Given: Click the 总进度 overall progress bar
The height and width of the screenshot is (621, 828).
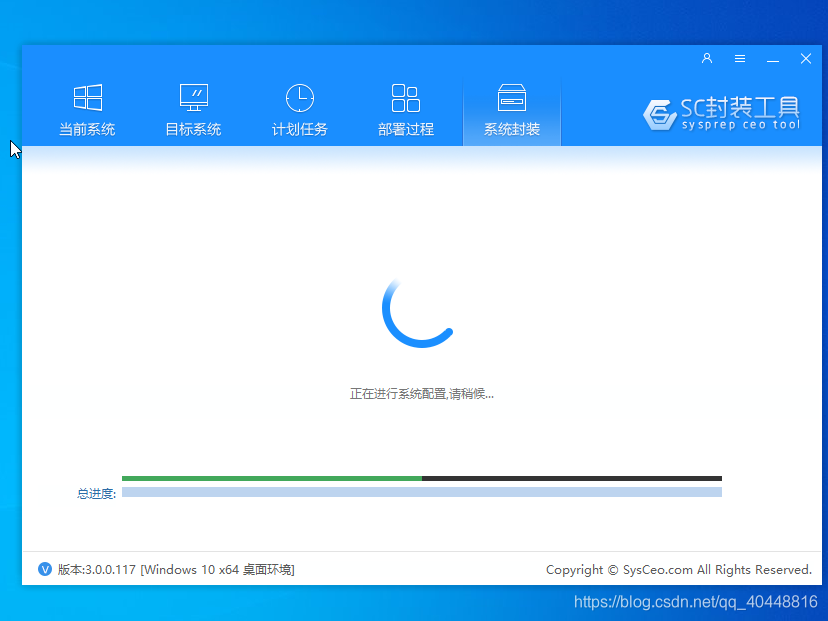Looking at the screenshot, I should coord(421,492).
